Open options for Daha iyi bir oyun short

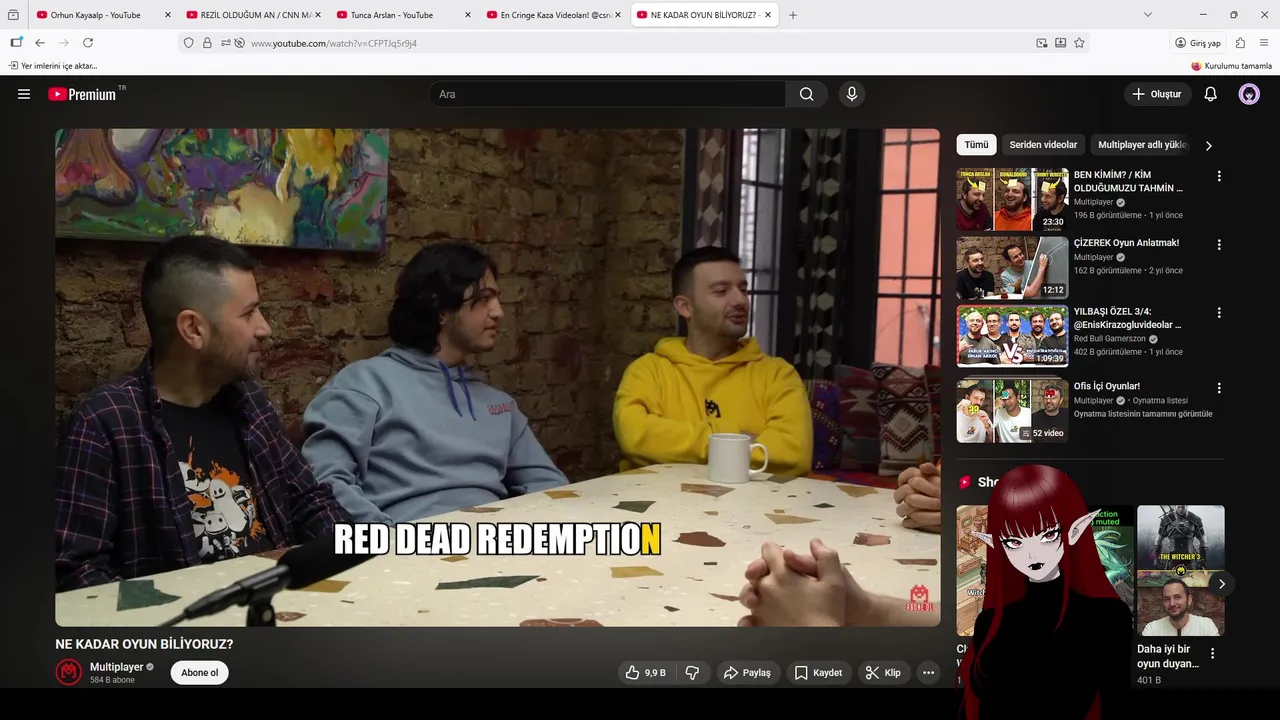(1213, 653)
